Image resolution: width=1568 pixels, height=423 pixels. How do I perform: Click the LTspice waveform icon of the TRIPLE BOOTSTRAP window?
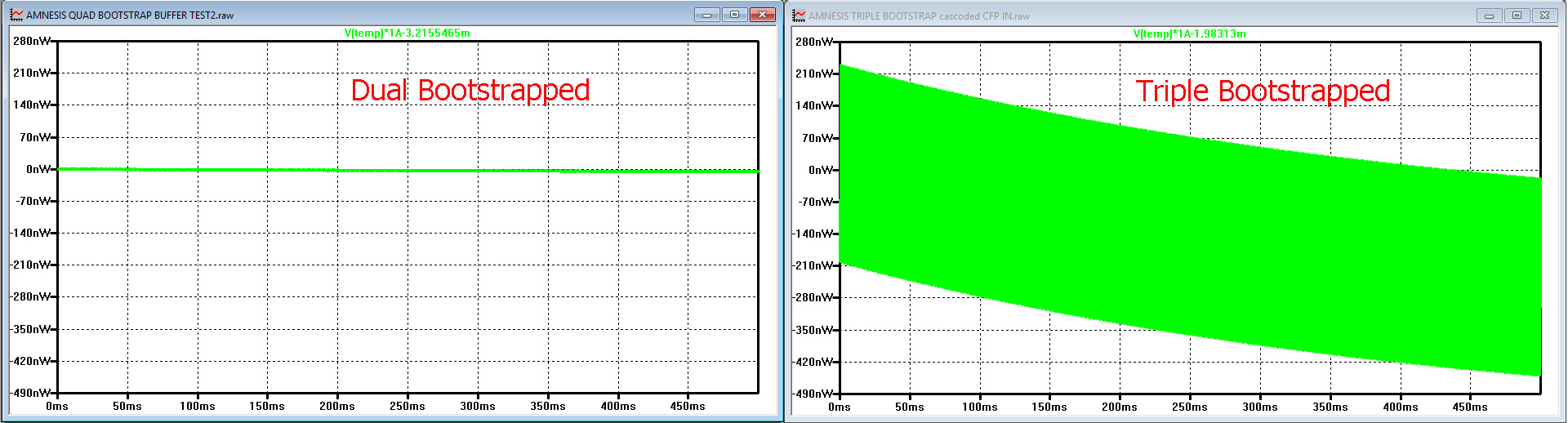tap(799, 15)
